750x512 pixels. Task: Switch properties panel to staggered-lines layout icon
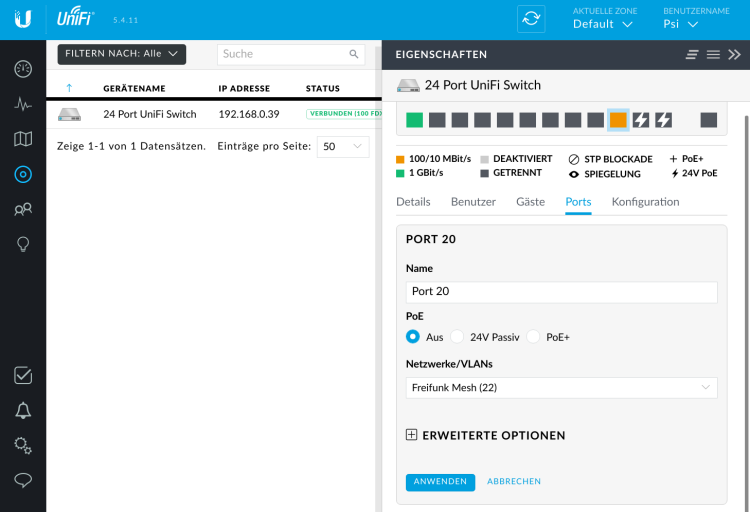[692, 55]
